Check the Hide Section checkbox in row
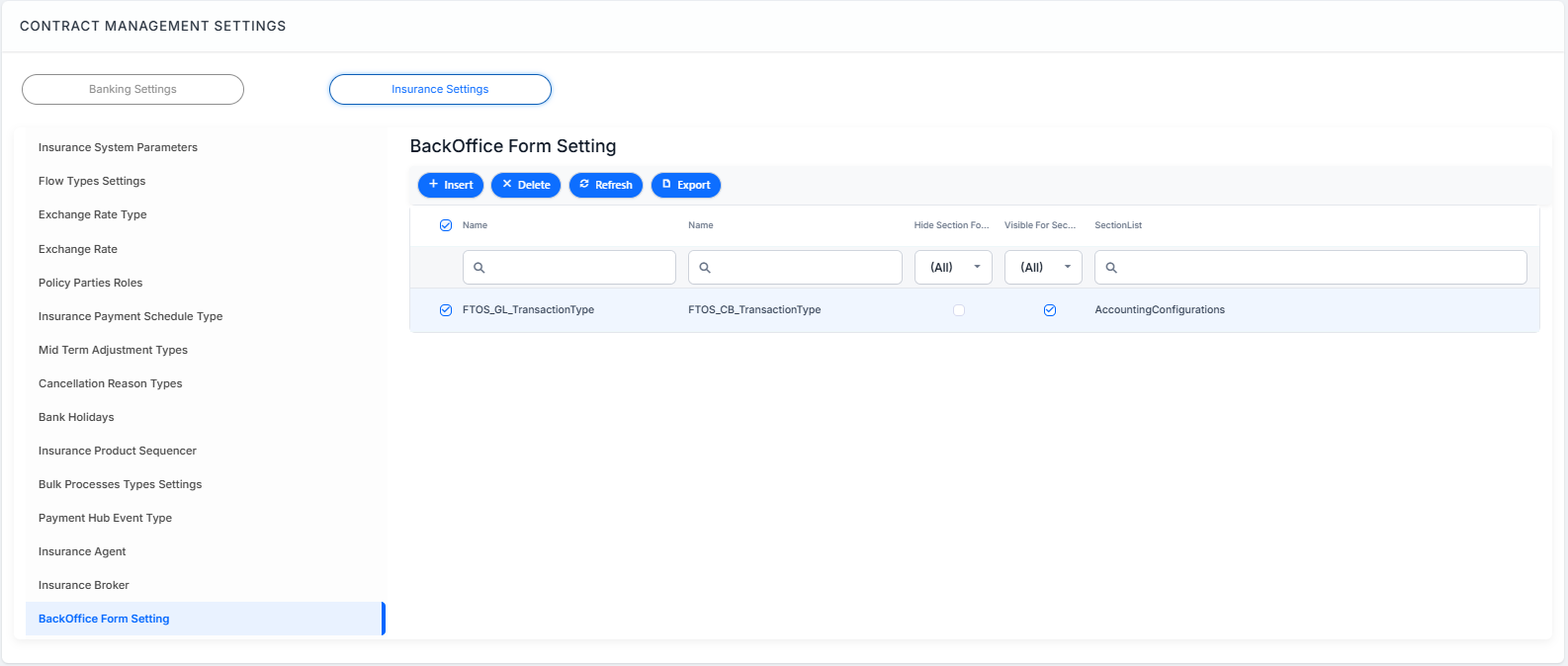This screenshot has width=1568, height=666. pyautogui.click(x=959, y=310)
